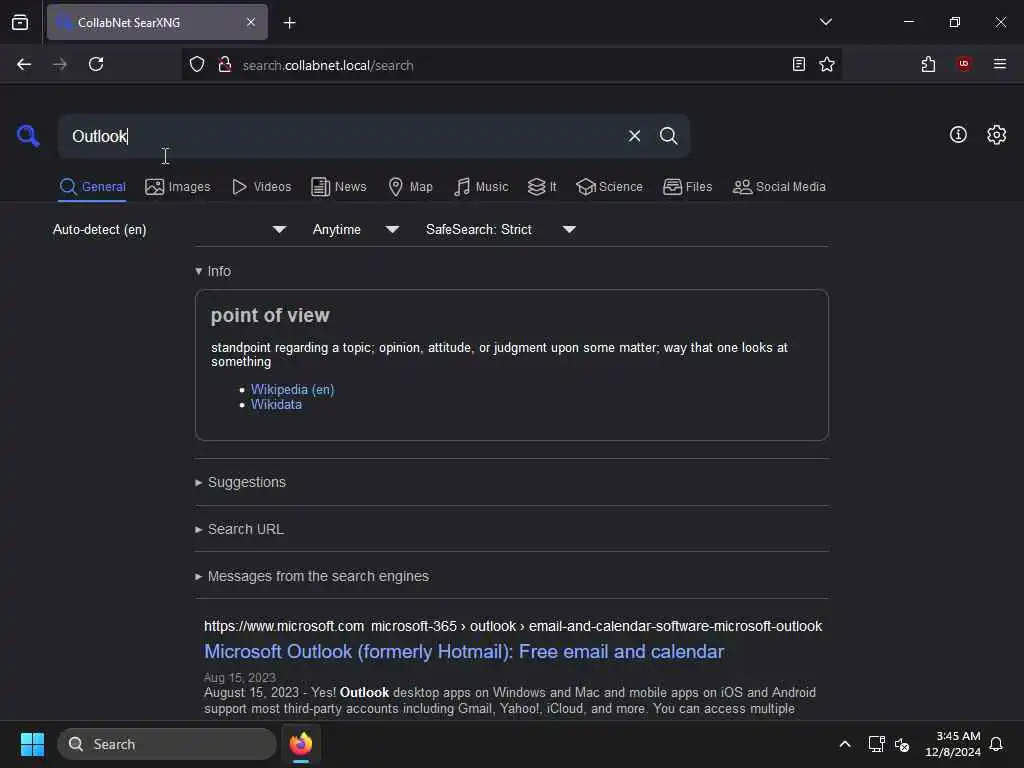Switch to Files search category

coord(687,187)
